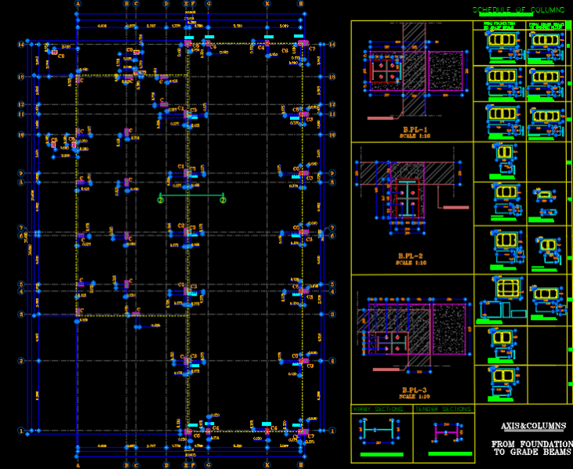Select the green section line 2-2 in plan

click(x=191, y=195)
